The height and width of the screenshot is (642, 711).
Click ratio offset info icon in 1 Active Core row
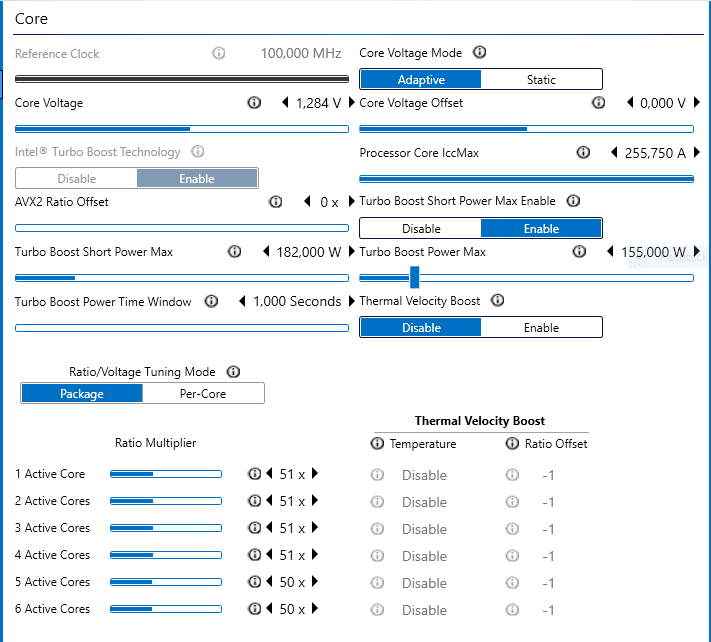512,475
